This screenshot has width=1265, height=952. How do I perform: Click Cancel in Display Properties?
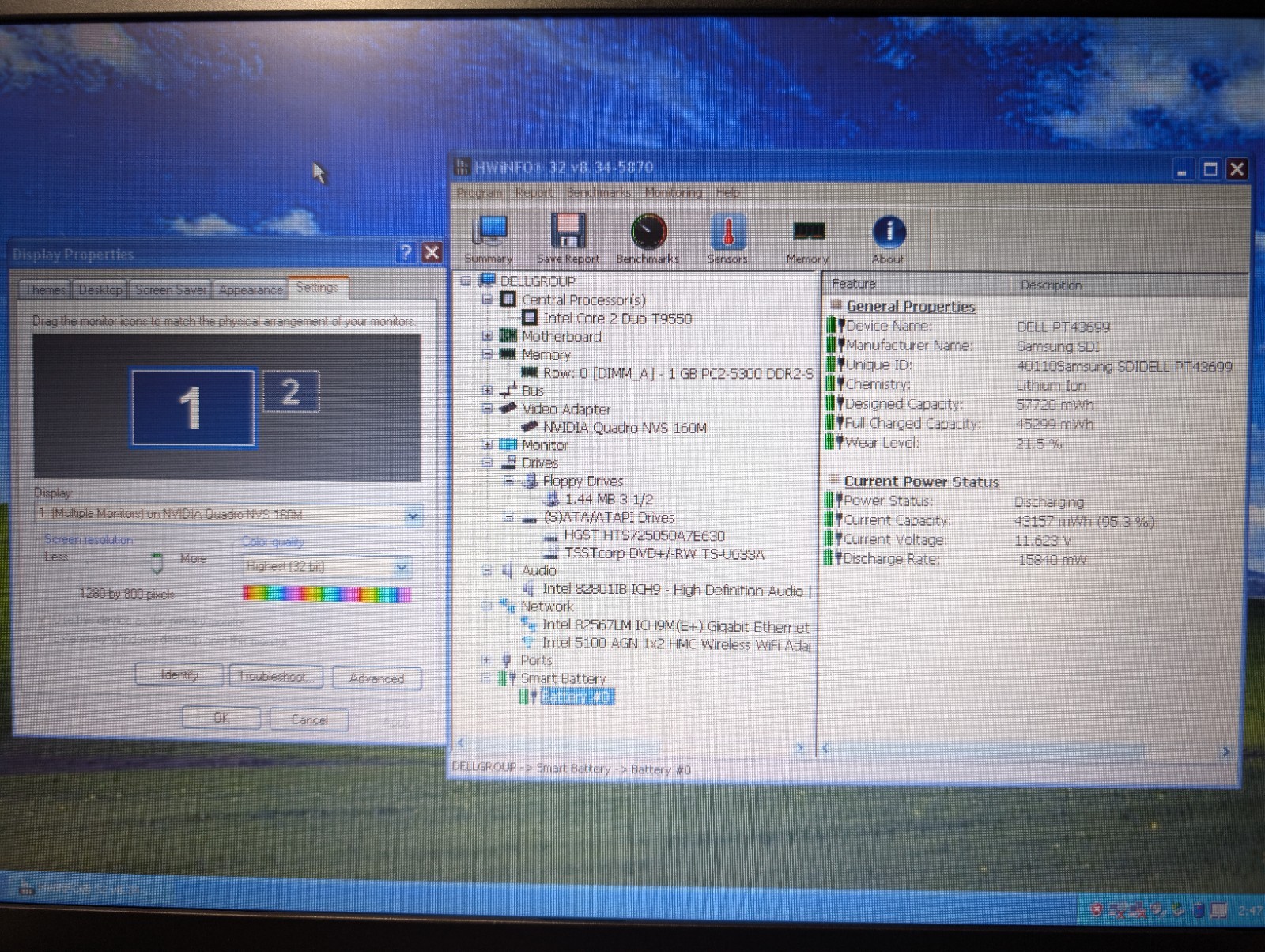(309, 720)
